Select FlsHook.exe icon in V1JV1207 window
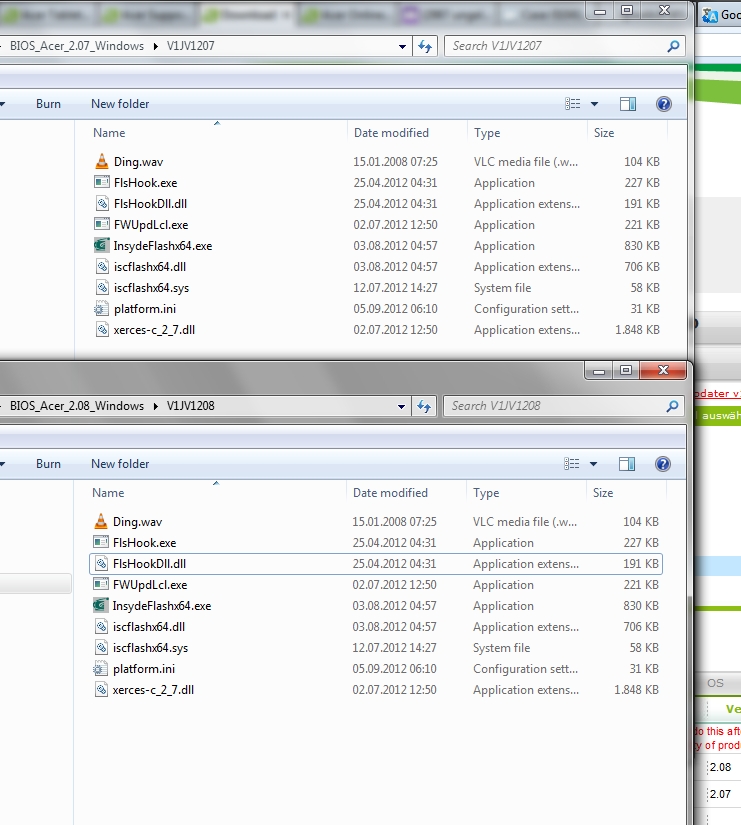Screen dimensions: 741x825 coord(102,183)
